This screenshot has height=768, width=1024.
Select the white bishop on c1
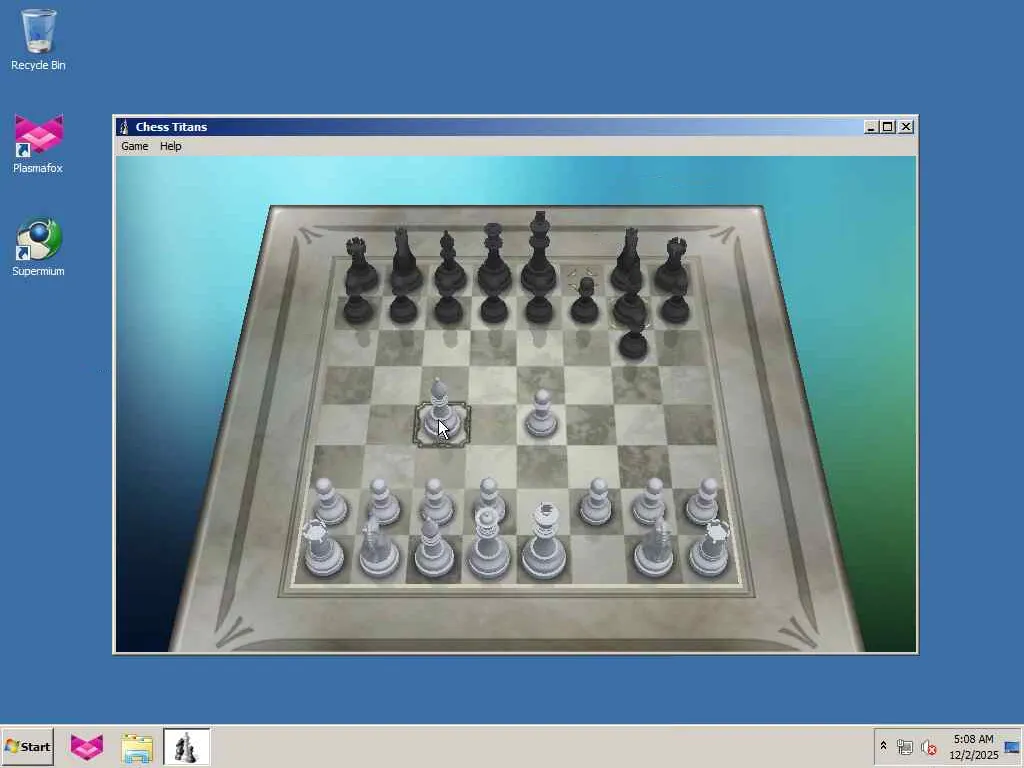[x=432, y=547]
